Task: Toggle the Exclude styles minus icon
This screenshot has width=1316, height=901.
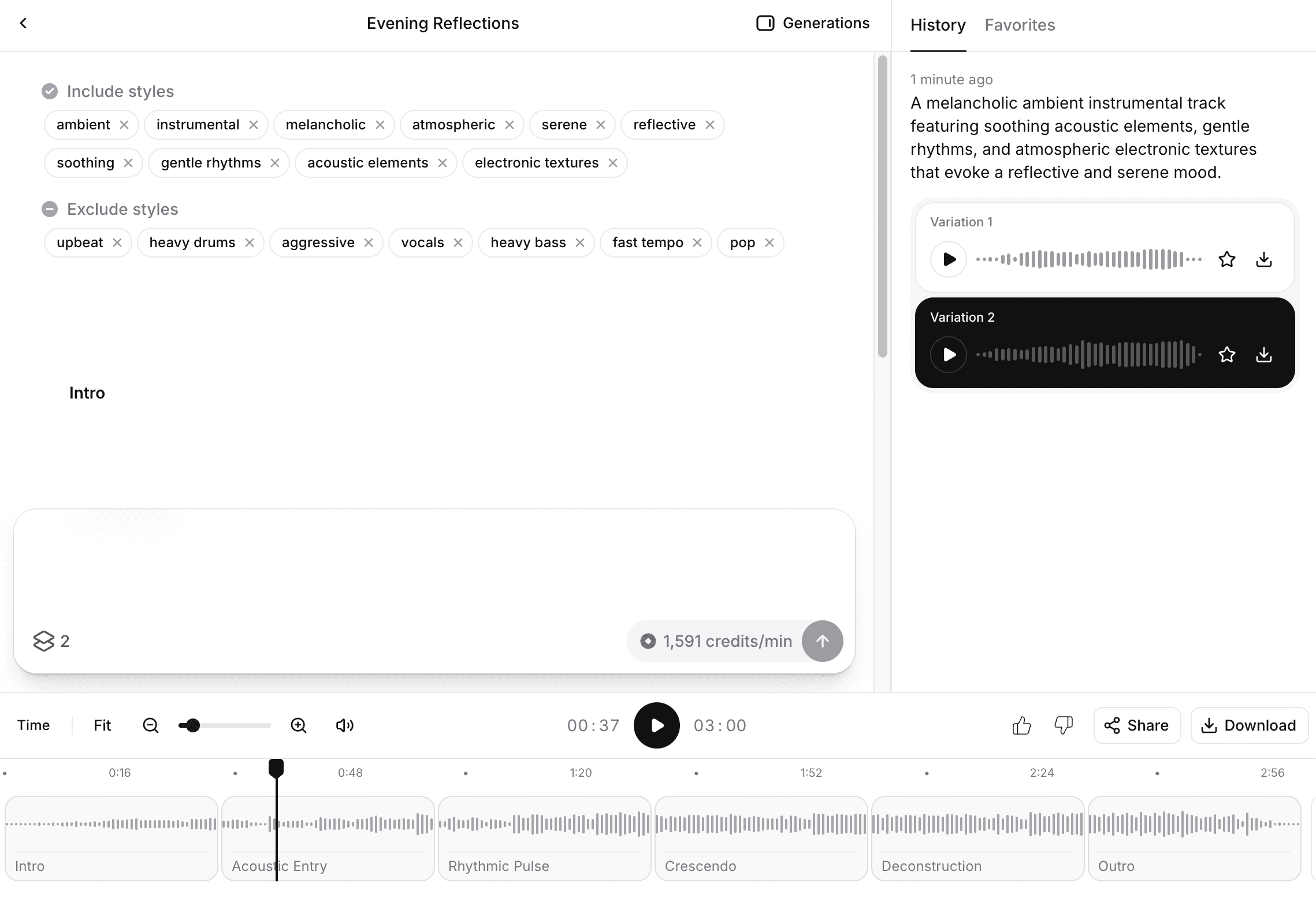Action: point(50,209)
